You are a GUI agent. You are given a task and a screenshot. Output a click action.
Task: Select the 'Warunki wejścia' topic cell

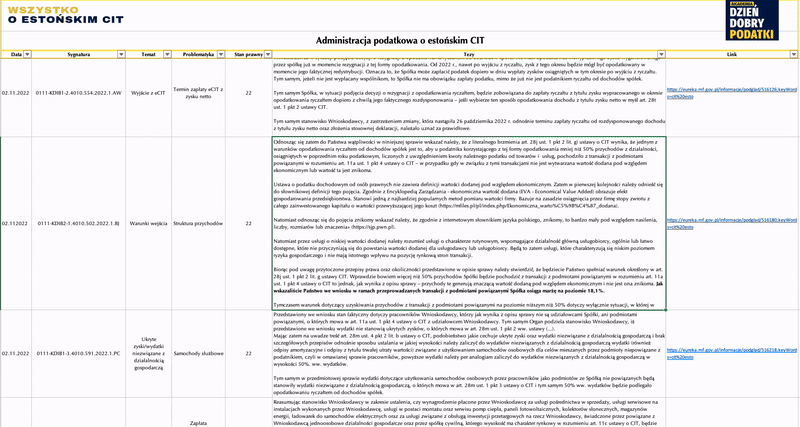[x=148, y=223]
